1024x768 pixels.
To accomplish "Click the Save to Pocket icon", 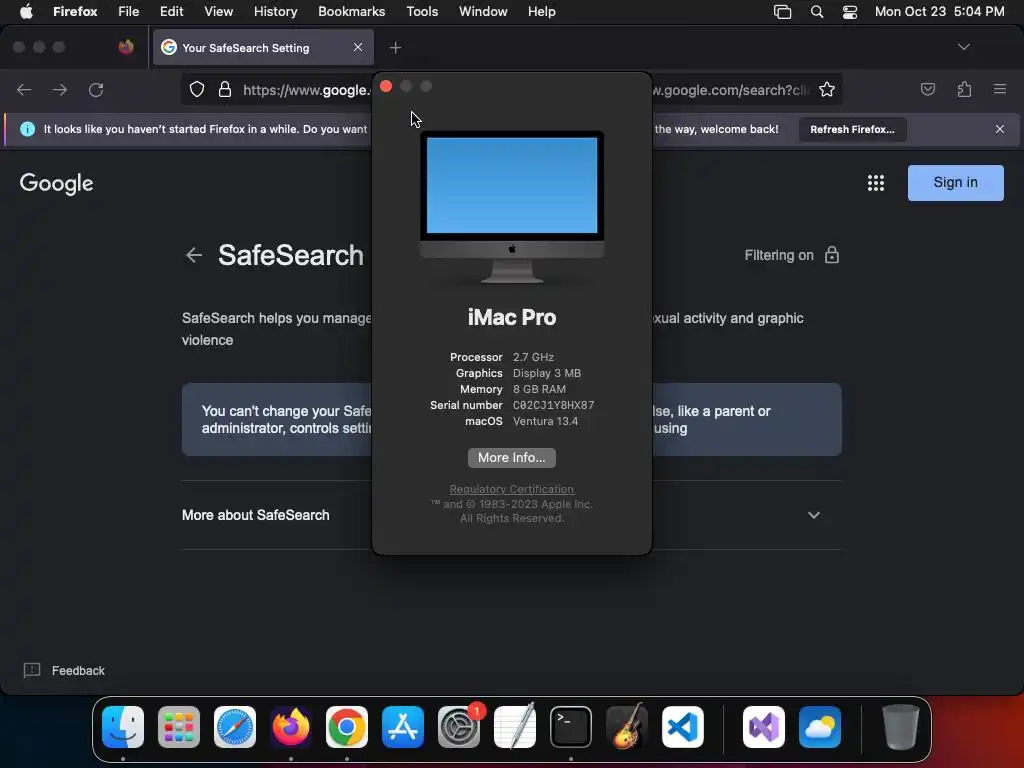I will [927, 89].
